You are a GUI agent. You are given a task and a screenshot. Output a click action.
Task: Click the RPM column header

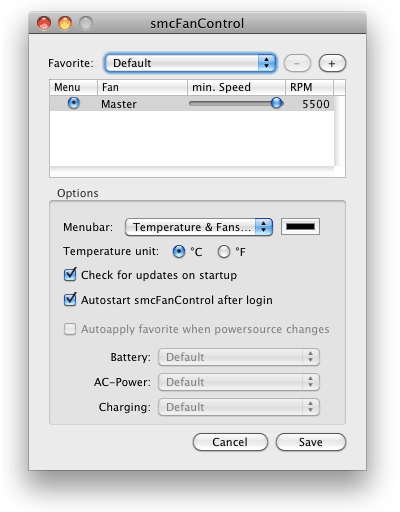click(309, 87)
